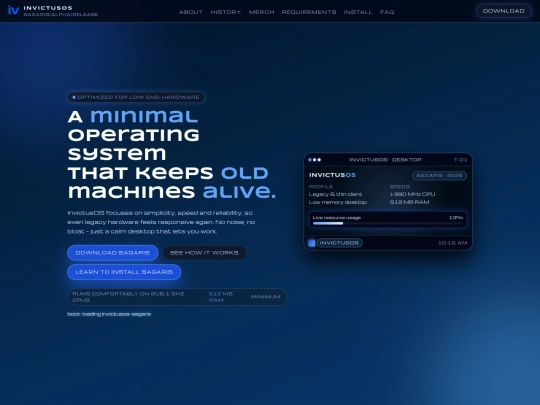
Task: Click the Download Sagaris button
Action: click(113, 253)
